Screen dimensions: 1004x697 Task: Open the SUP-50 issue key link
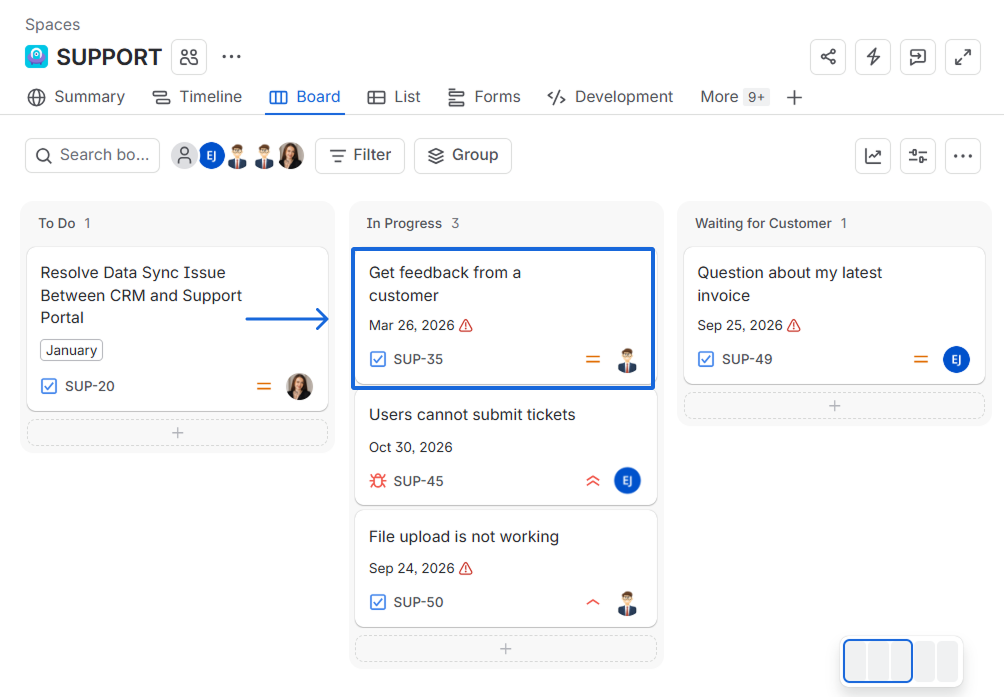click(x=418, y=602)
